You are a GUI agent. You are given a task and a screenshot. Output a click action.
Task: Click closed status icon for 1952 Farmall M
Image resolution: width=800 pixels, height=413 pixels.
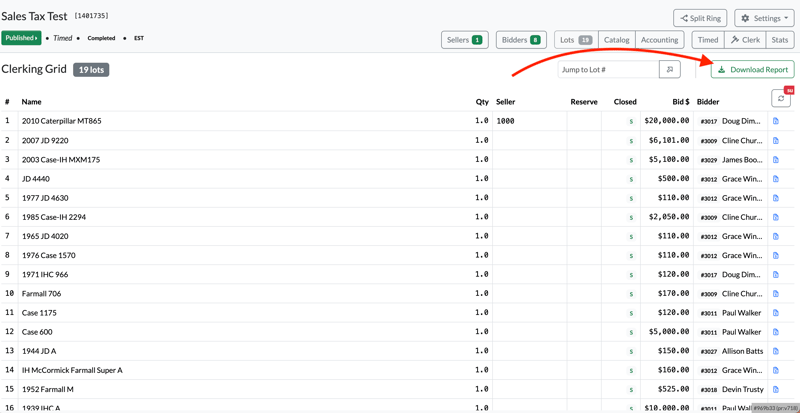631,390
